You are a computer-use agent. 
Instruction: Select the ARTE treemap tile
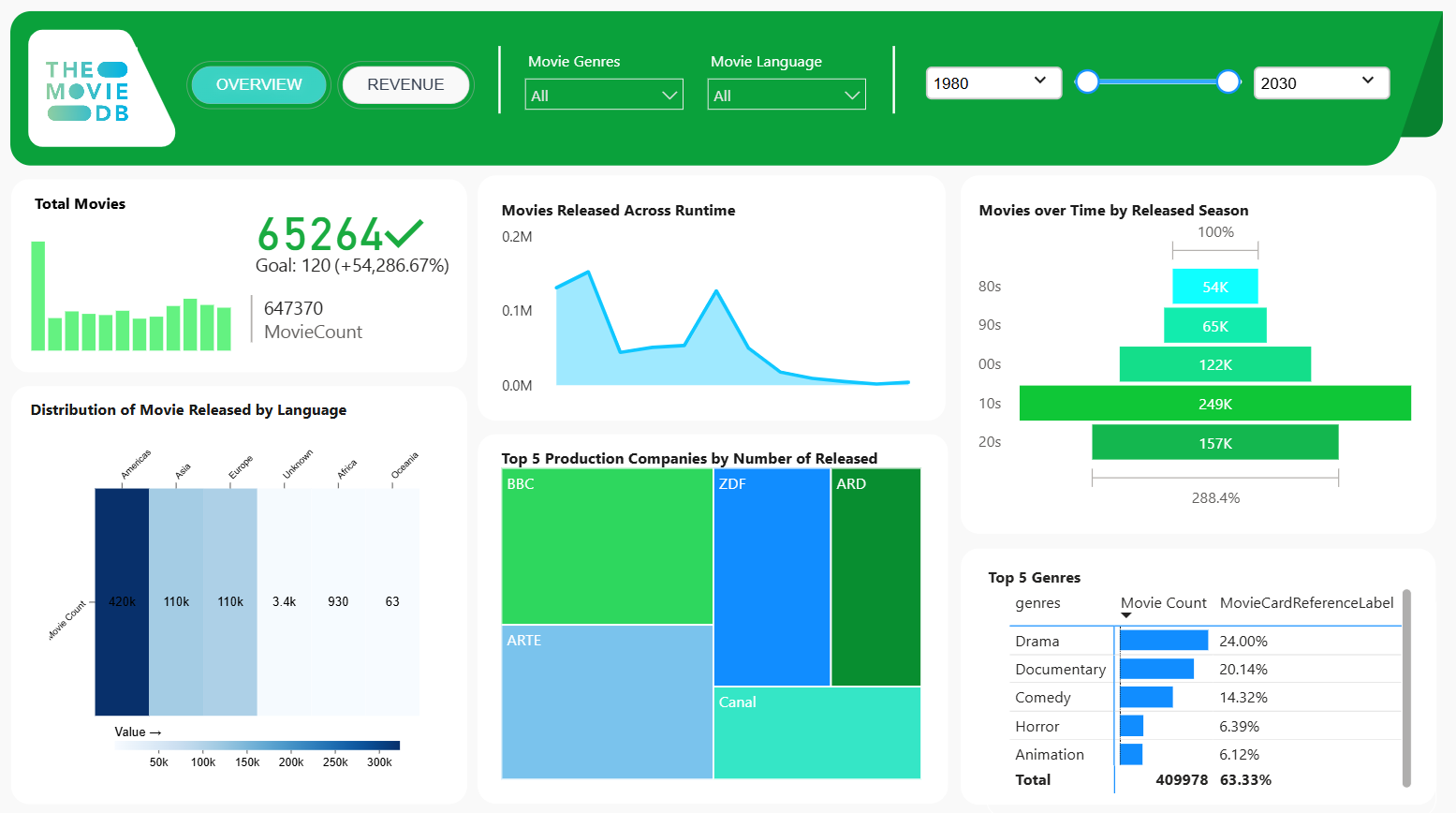point(607,702)
